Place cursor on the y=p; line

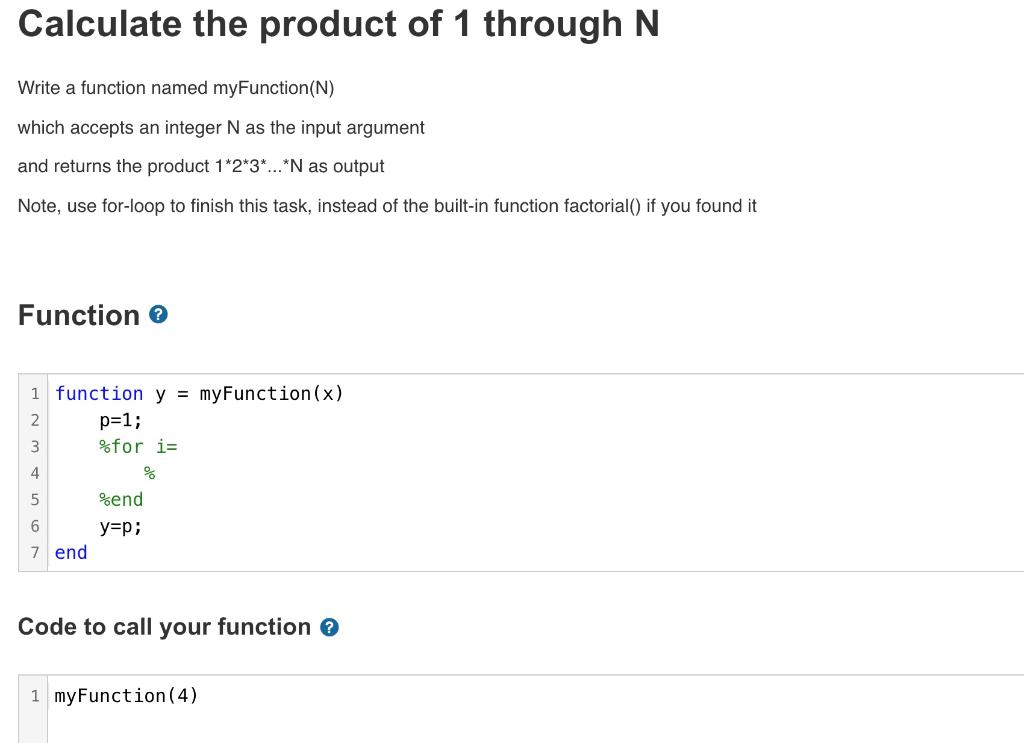pos(118,526)
